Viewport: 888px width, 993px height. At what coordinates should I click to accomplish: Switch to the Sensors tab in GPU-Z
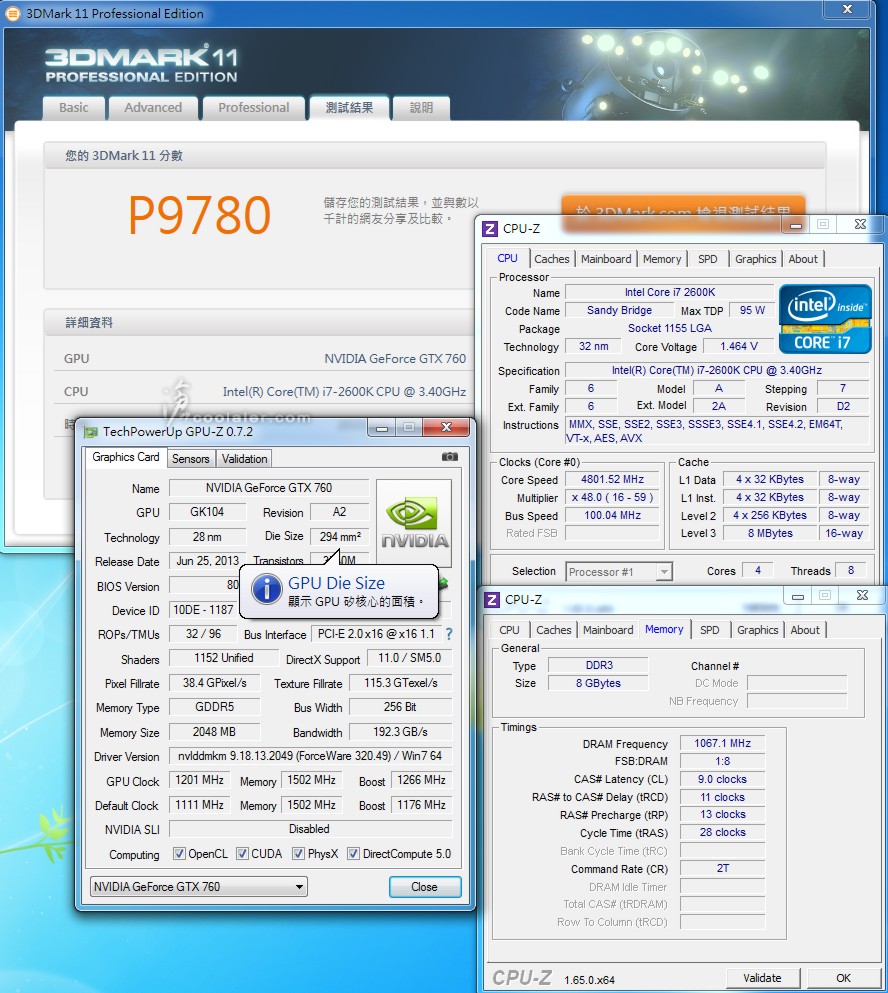tap(191, 459)
